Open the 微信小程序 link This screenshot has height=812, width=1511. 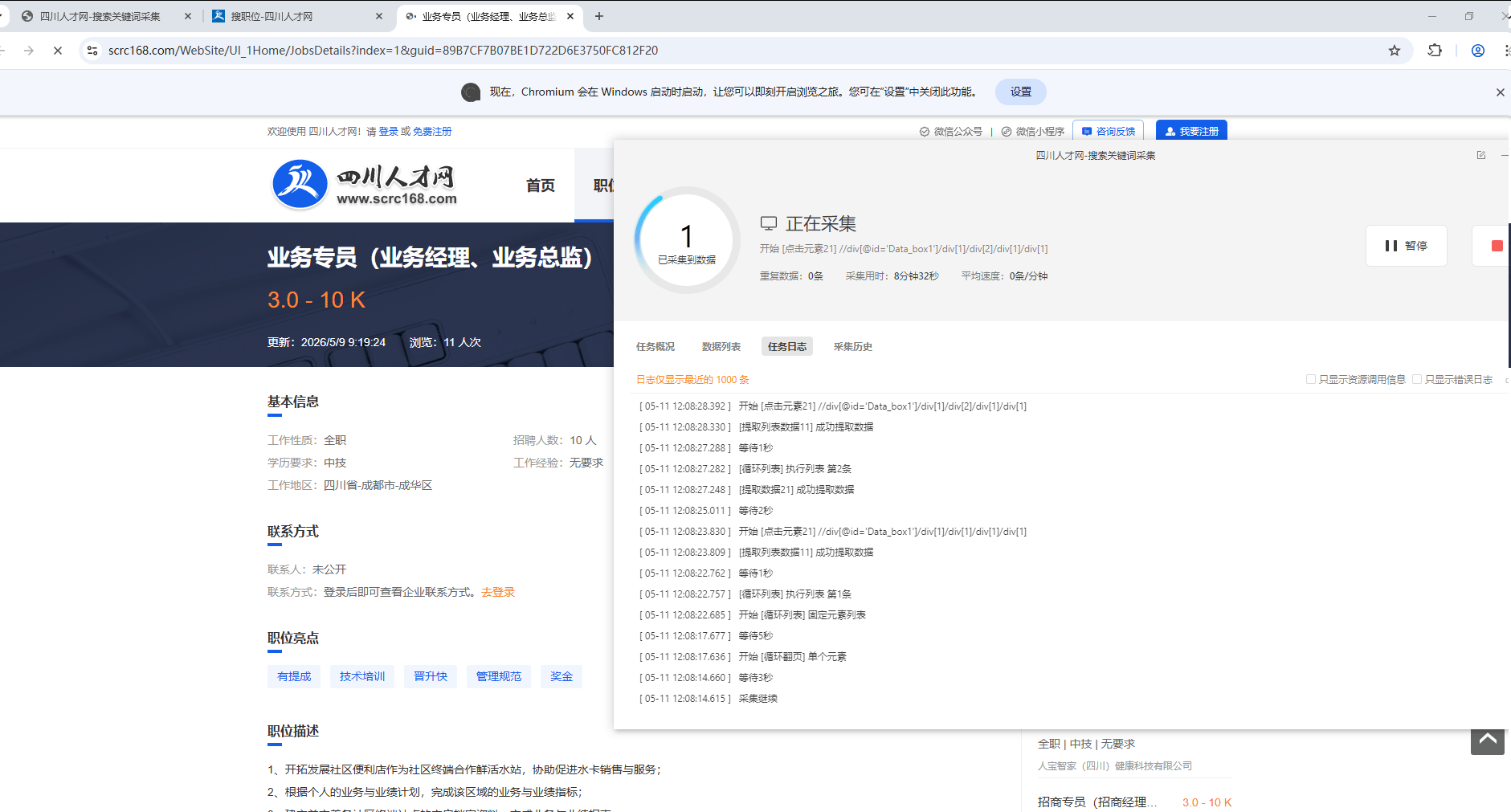tap(1033, 132)
